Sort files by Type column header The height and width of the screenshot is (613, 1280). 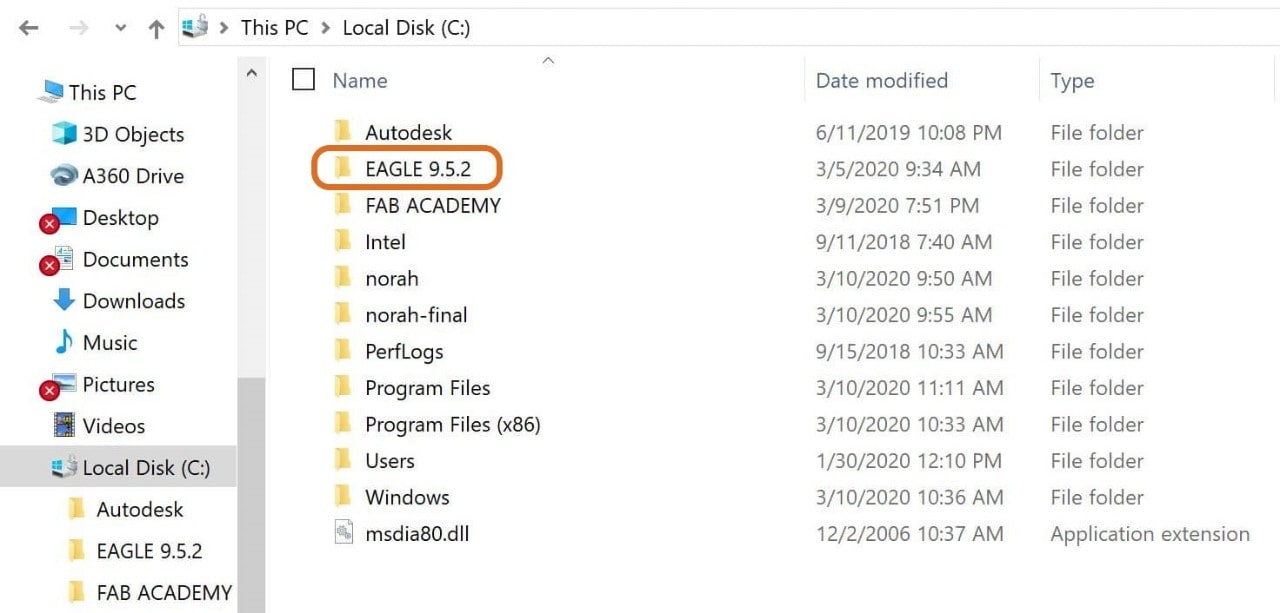(1072, 81)
